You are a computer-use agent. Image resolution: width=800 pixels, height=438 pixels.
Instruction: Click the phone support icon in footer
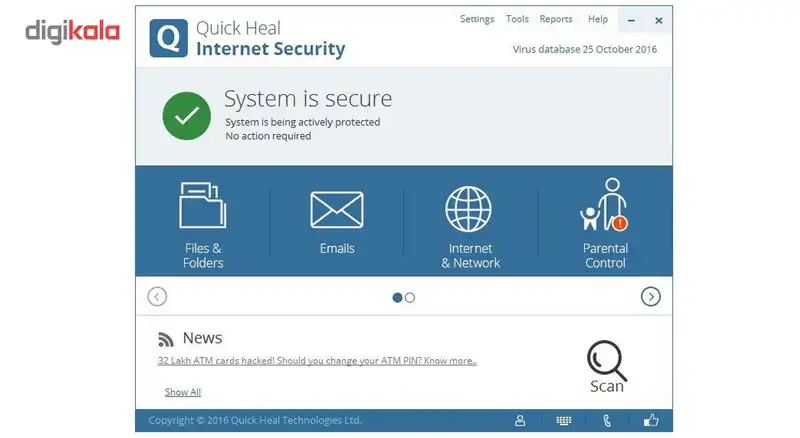[x=607, y=421]
